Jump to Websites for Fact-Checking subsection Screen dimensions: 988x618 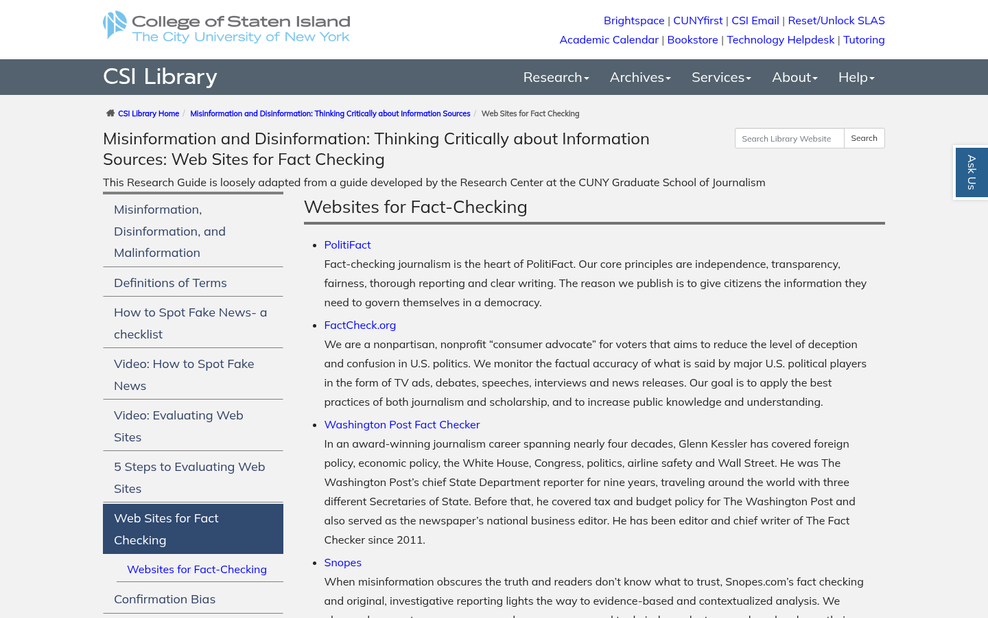pos(197,569)
